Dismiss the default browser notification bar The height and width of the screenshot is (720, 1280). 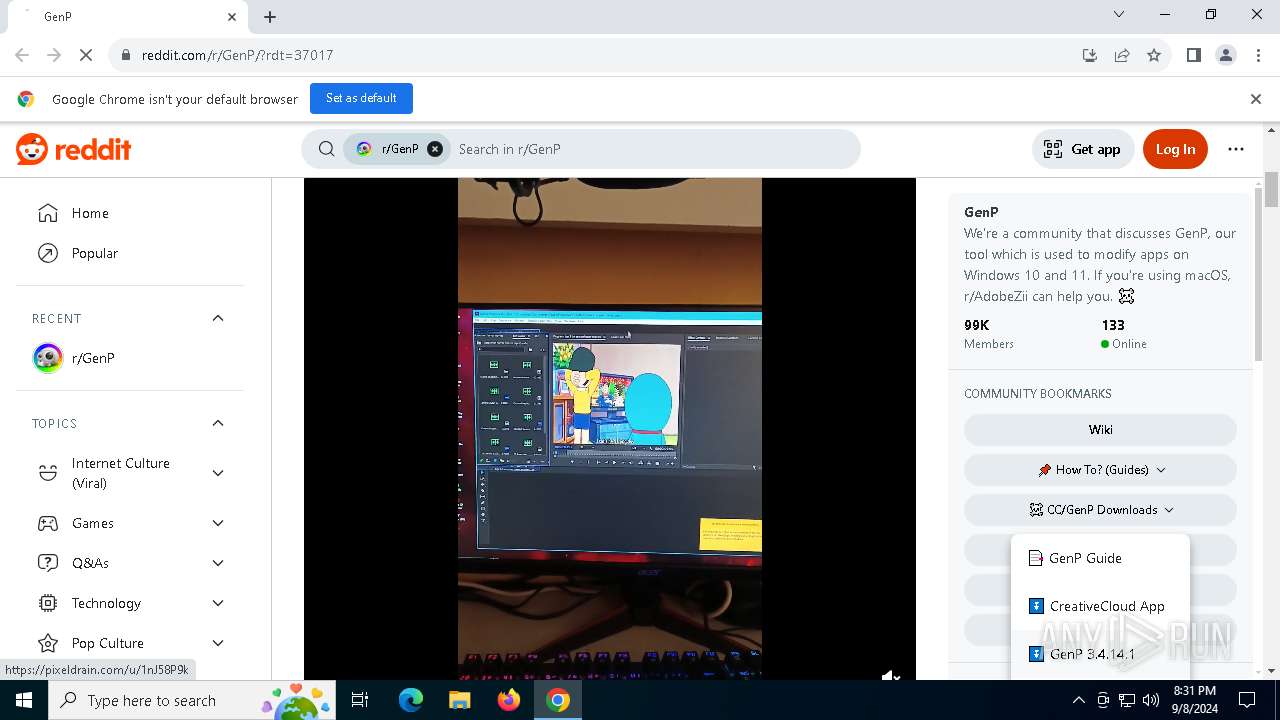1256,99
